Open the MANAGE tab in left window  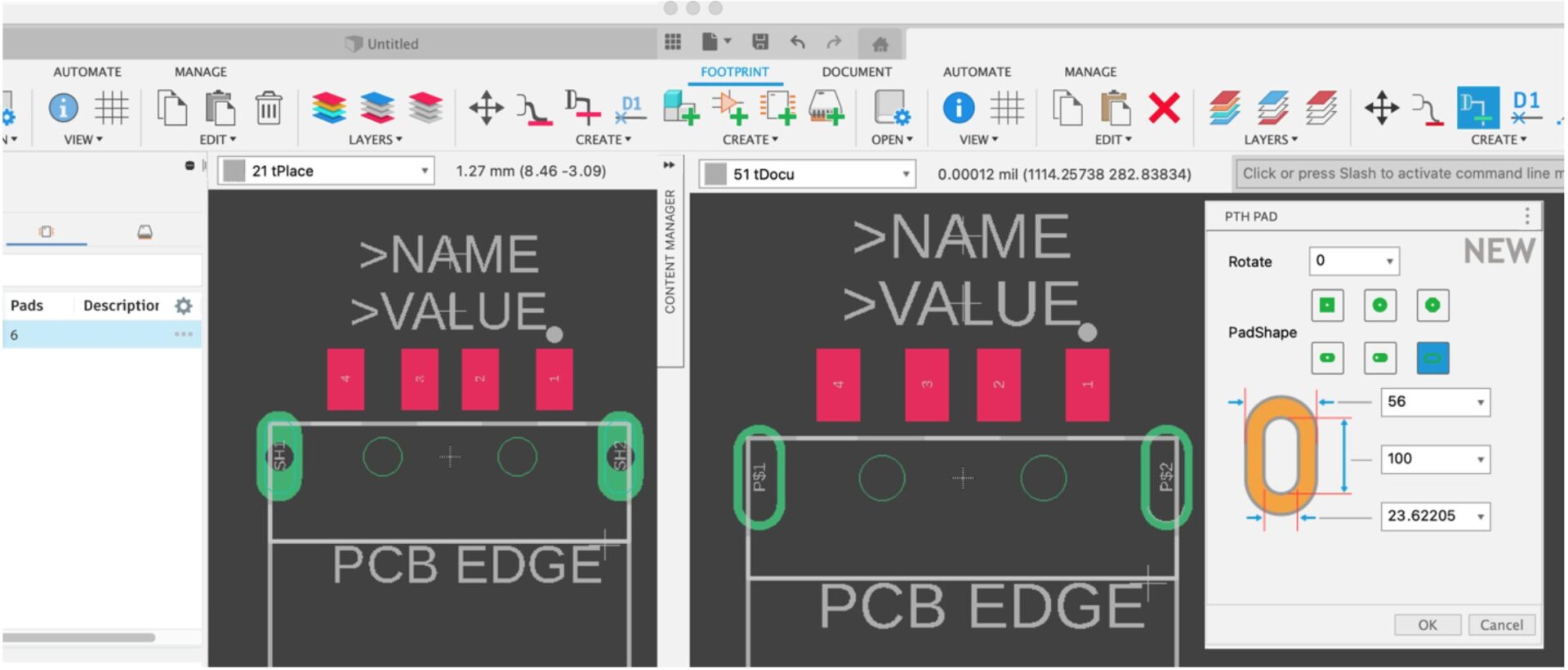(x=201, y=72)
